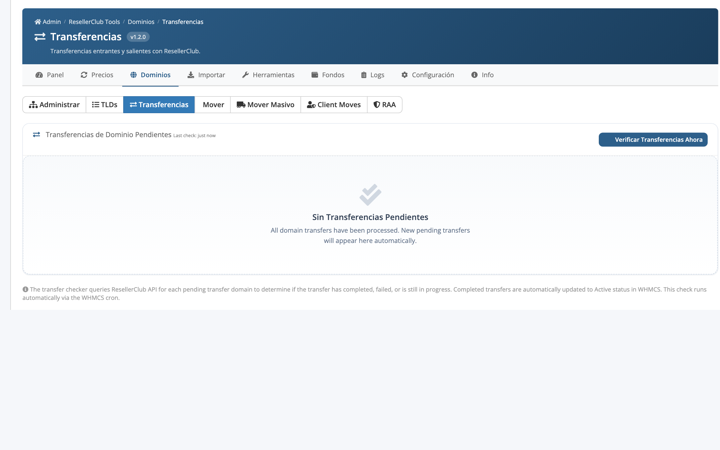Click the 'Last check: just now' text
720x450 pixels.
194,135
